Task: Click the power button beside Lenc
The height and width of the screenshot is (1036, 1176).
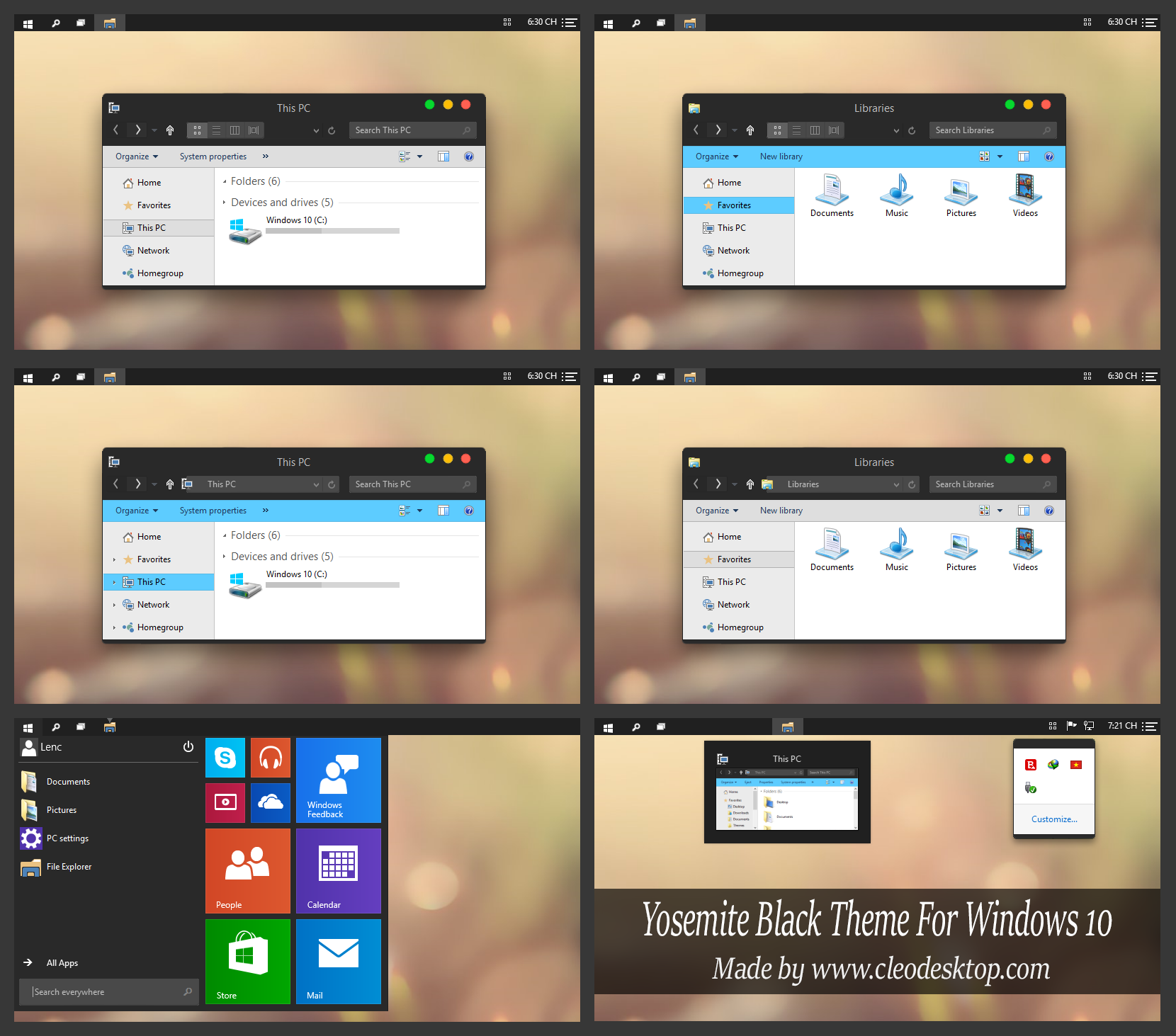Action: tap(188, 747)
